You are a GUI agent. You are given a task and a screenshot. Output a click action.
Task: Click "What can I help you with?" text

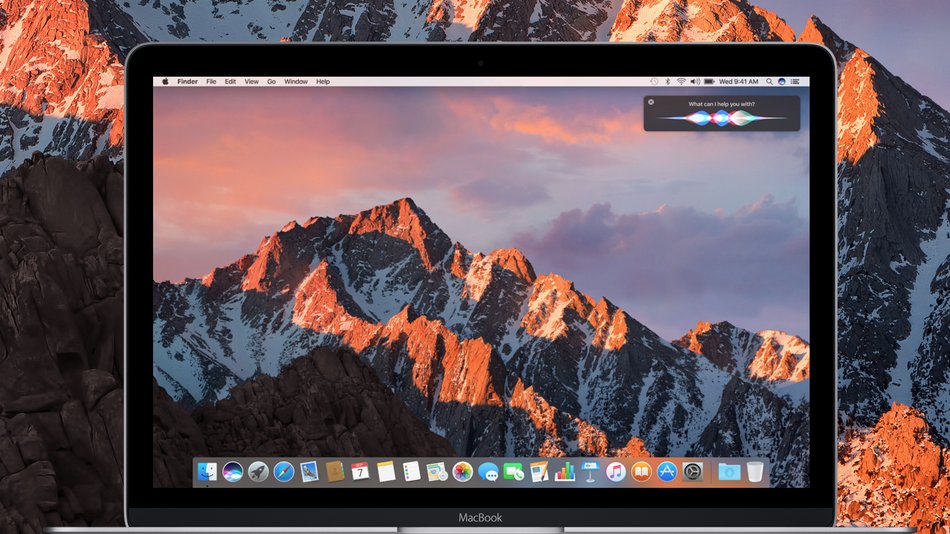(722, 104)
